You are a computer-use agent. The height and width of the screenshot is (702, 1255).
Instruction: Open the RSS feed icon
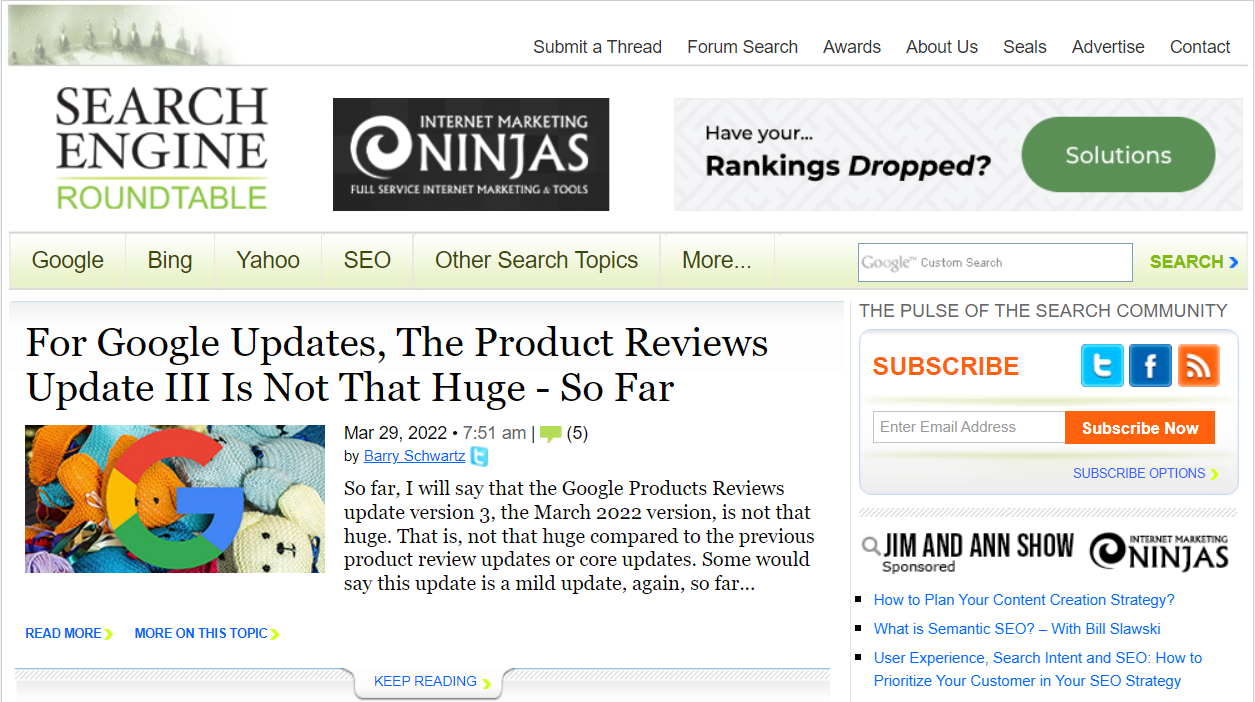pyautogui.click(x=1198, y=366)
